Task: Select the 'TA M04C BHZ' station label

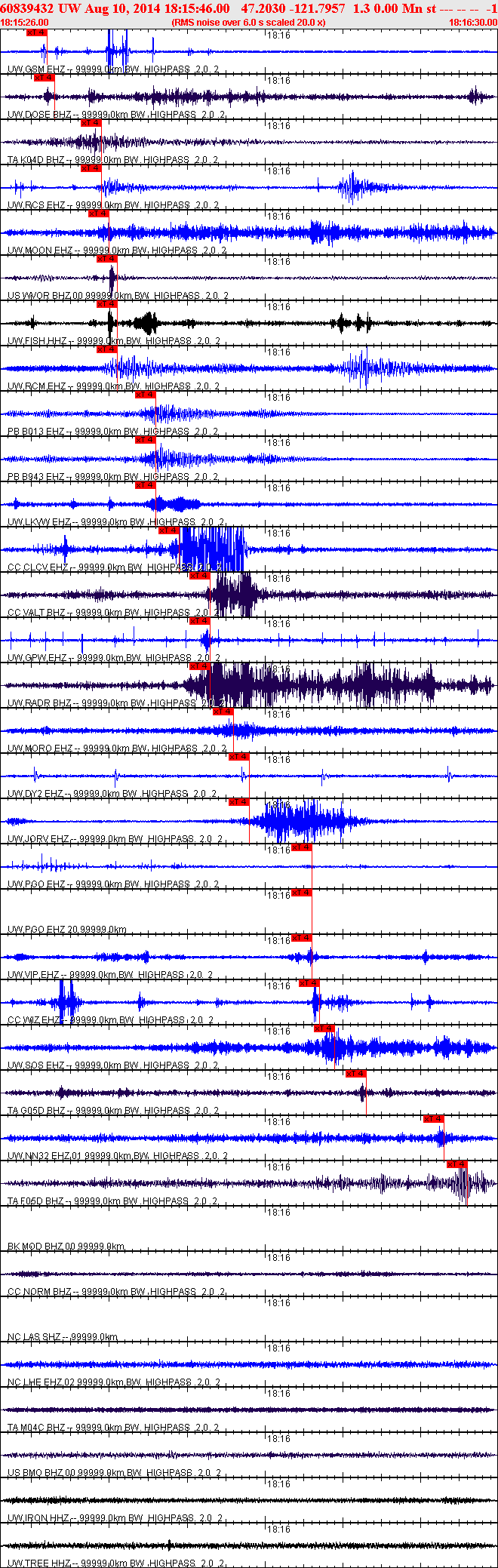Action: click(x=36, y=1428)
